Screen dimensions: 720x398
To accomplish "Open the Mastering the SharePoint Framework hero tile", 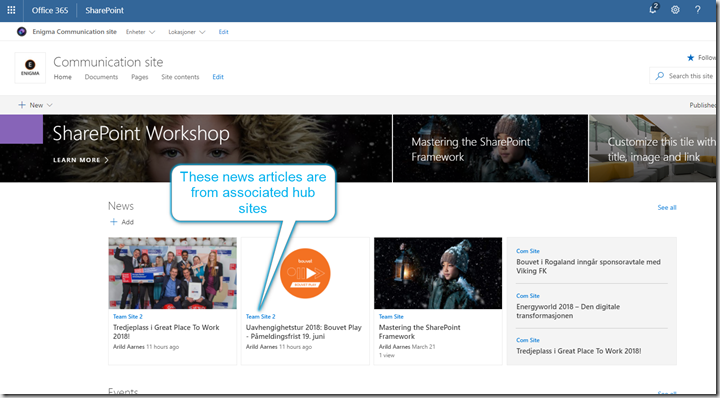I will pyautogui.click(x=490, y=148).
